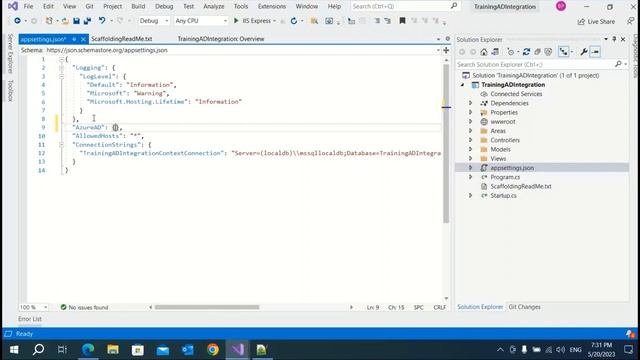
Task: Click the CRLF line ending indicator
Action: (440, 307)
